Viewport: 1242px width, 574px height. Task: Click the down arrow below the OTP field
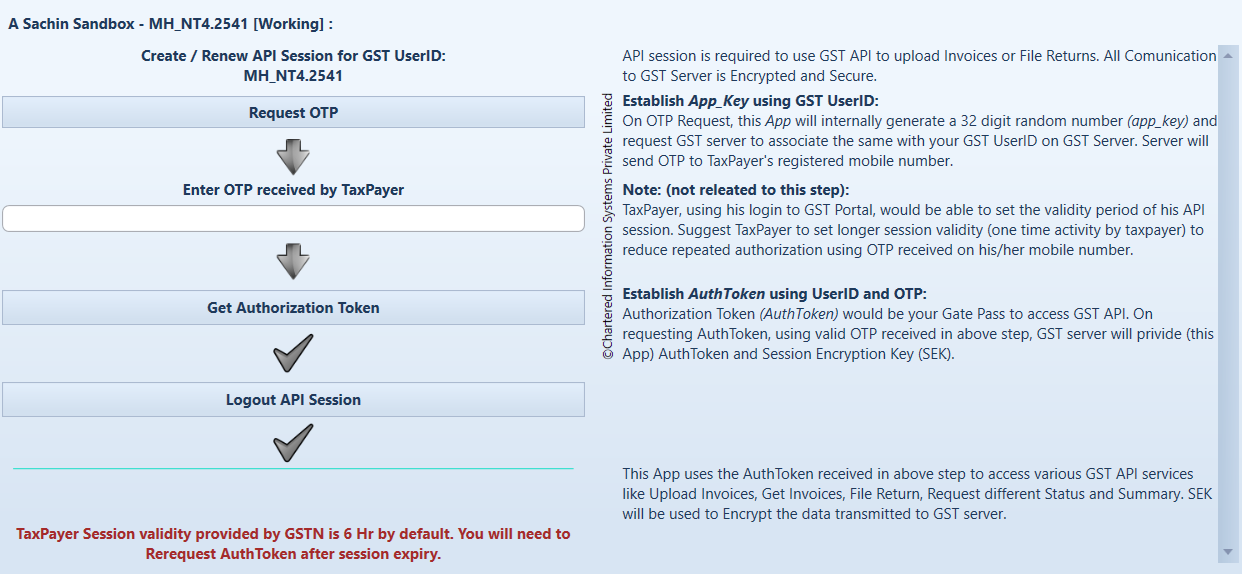pos(293,261)
